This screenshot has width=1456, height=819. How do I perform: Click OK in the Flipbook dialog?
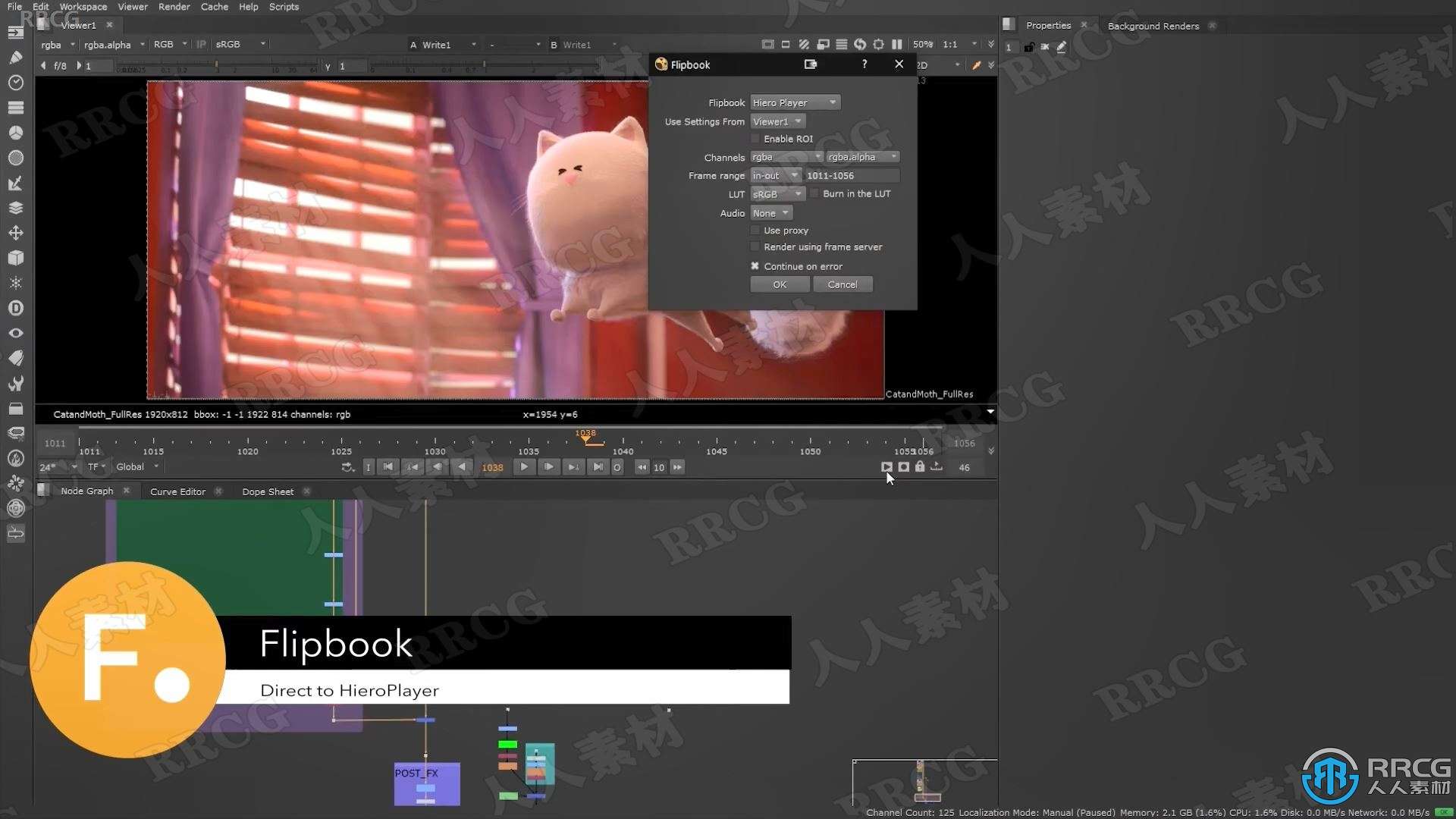[780, 284]
